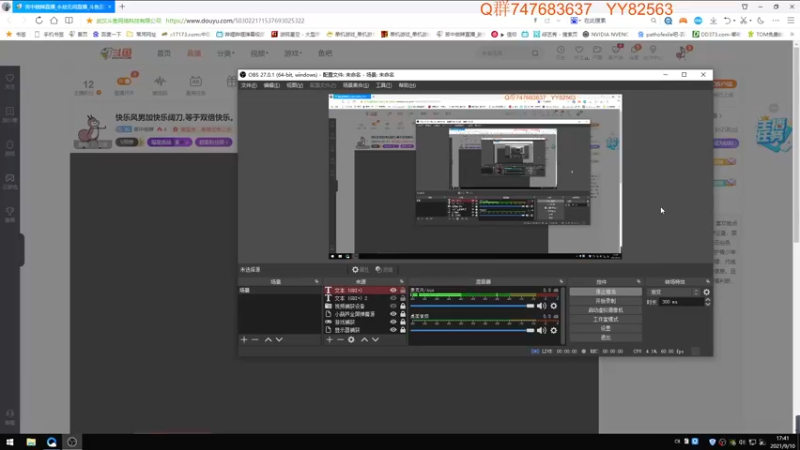Toggle visibility of 文本 (GDI+) source
800x450 pixels.
(x=393, y=290)
